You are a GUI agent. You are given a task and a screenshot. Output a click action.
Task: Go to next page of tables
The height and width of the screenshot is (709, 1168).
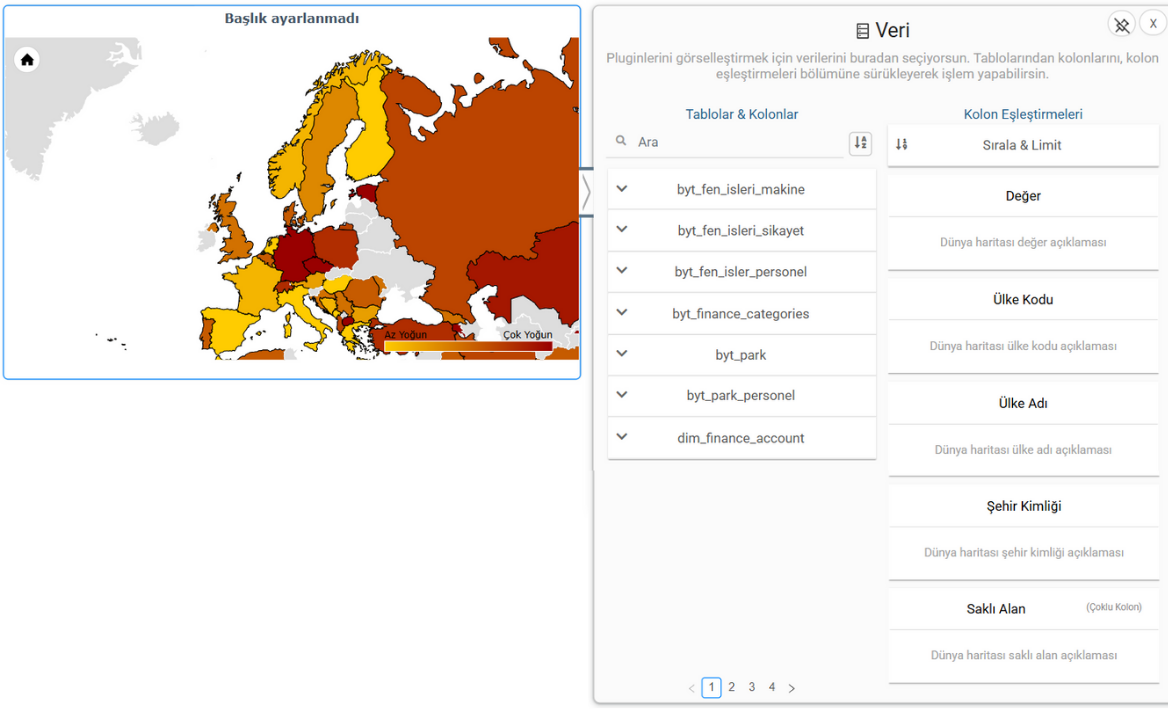coord(792,688)
